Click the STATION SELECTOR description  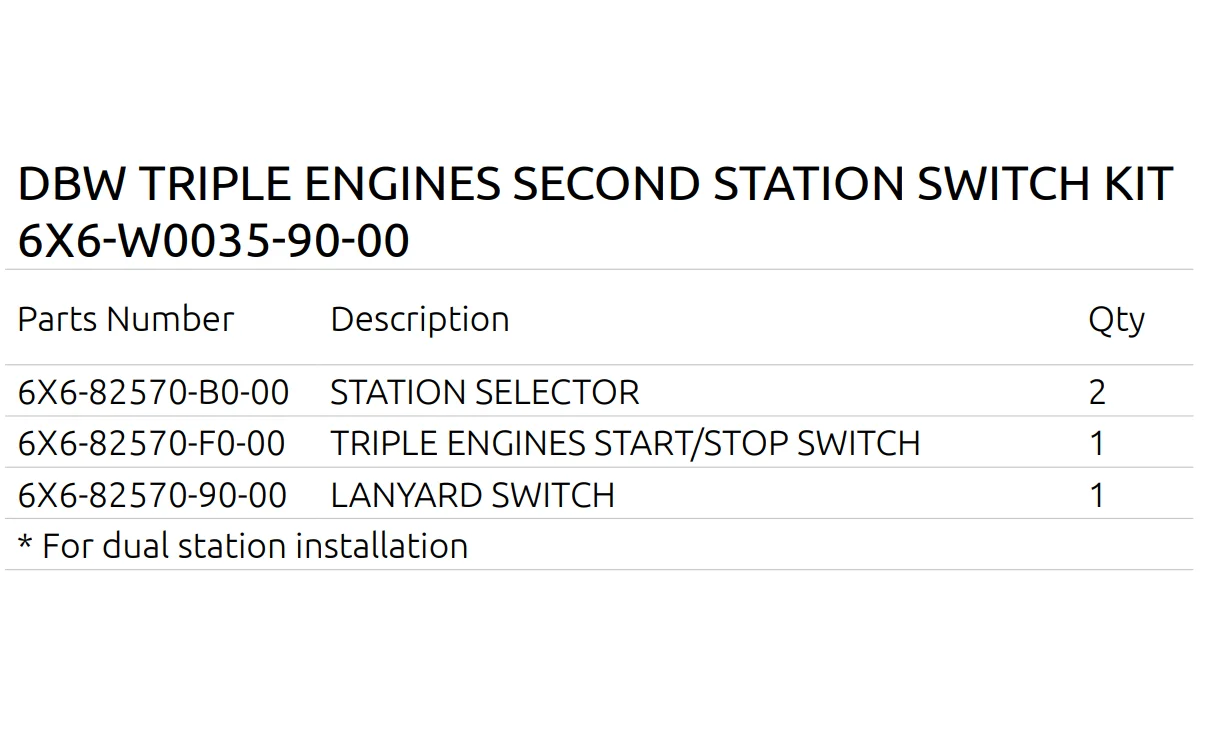click(x=484, y=392)
